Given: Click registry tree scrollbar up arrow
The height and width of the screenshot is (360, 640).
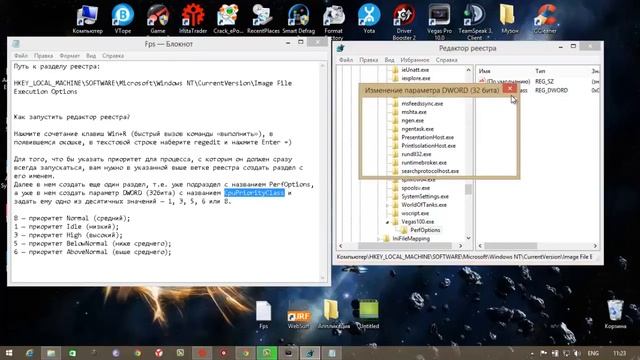Looking at the screenshot, I should click(468, 70).
